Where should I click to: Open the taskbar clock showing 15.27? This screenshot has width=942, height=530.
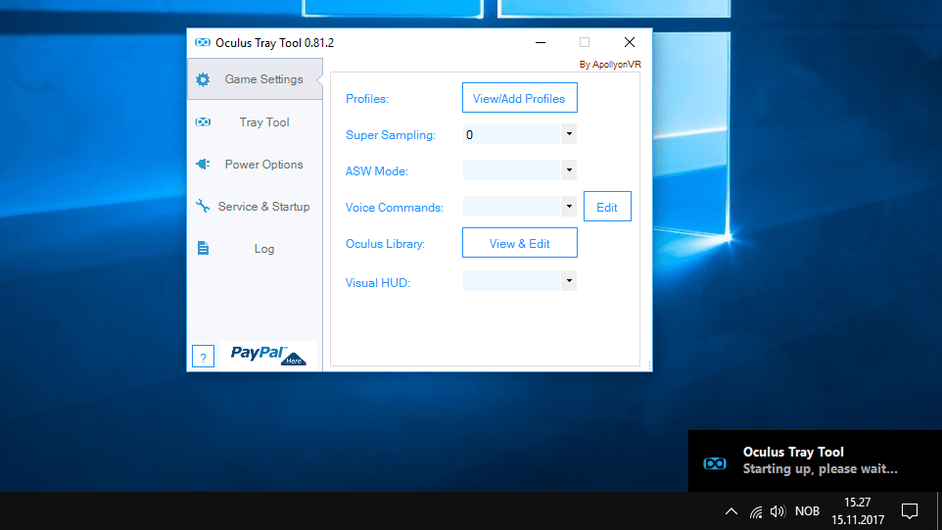(x=857, y=511)
